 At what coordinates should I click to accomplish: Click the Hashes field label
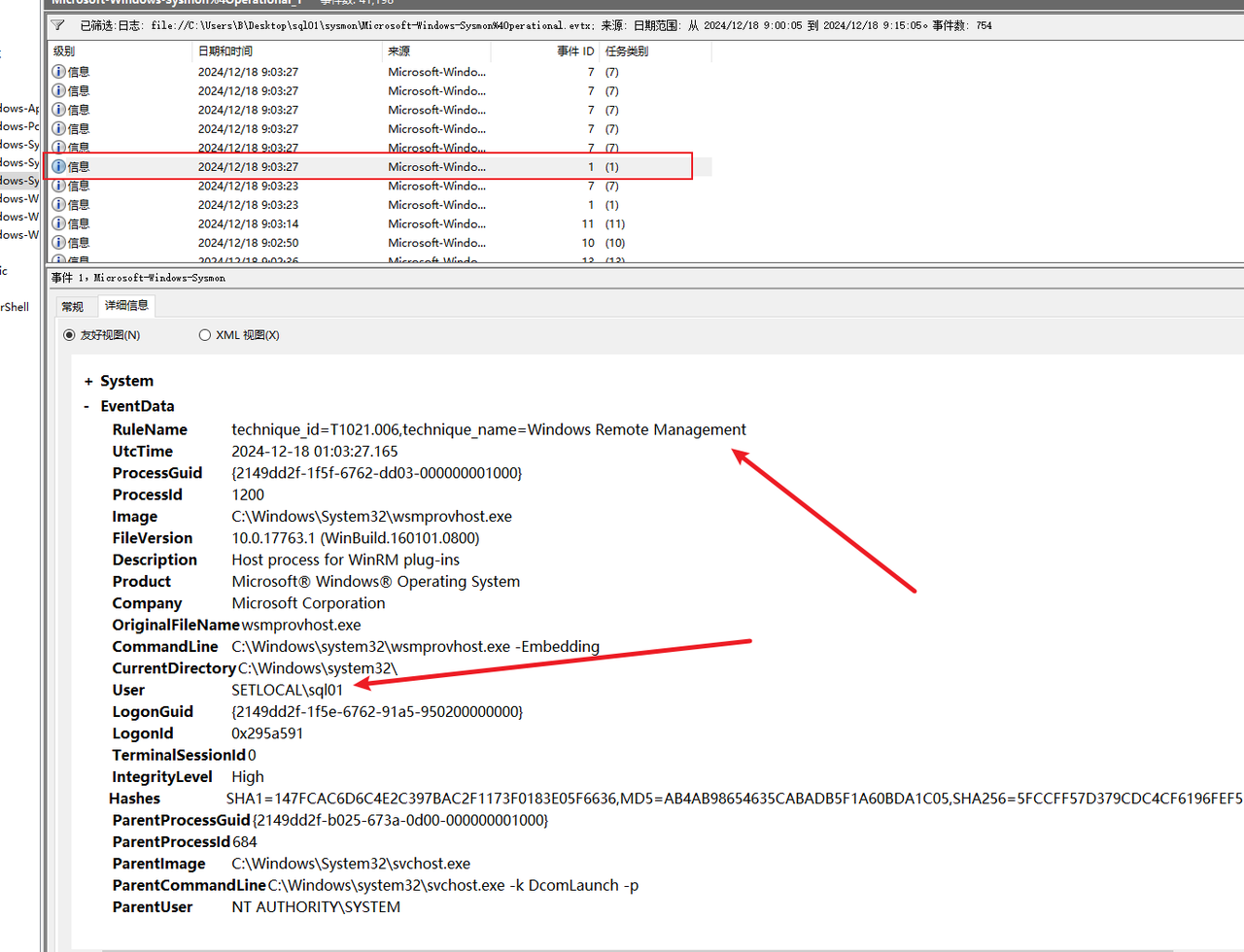coord(134,799)
